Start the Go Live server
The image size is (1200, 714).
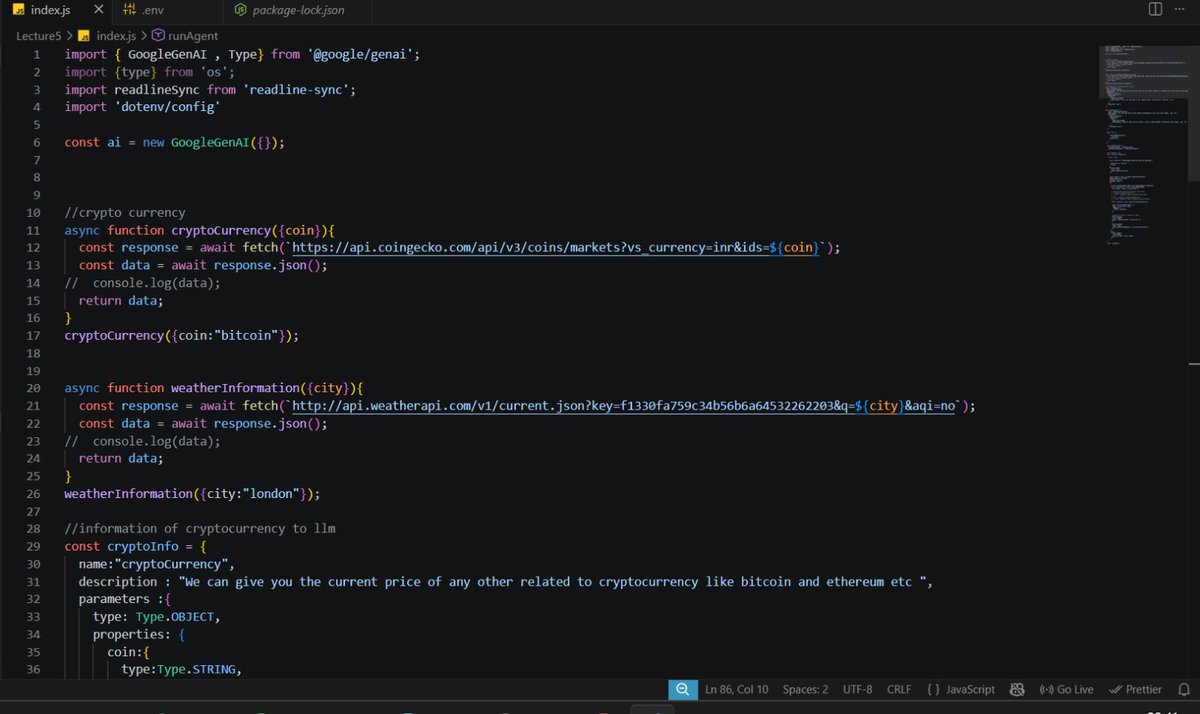[x=1066, y=689]
